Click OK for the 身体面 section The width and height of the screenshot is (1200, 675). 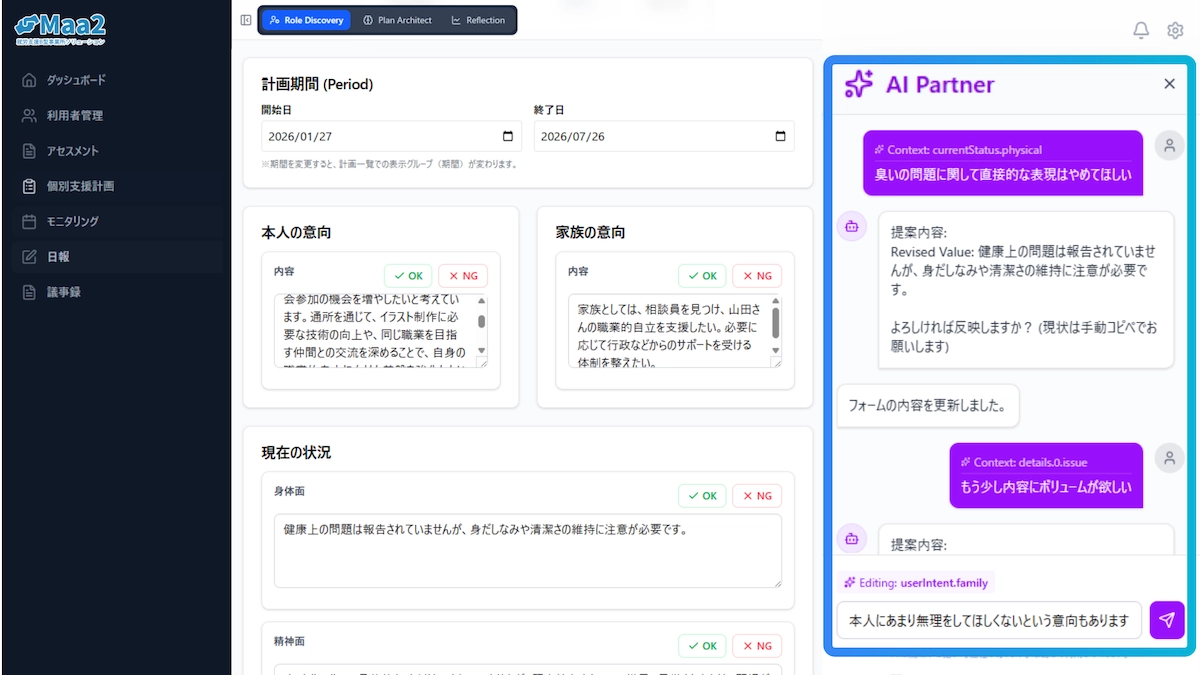pyautogui.click(x=702, y=495)
